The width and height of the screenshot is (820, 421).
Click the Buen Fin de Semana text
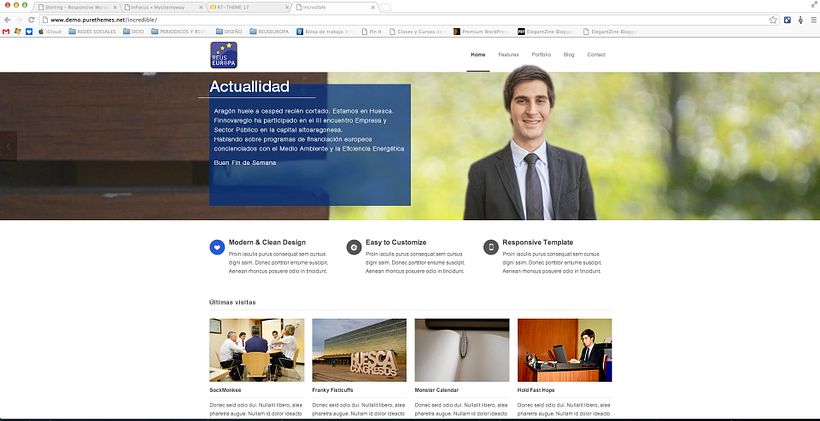tap(245, 163)
